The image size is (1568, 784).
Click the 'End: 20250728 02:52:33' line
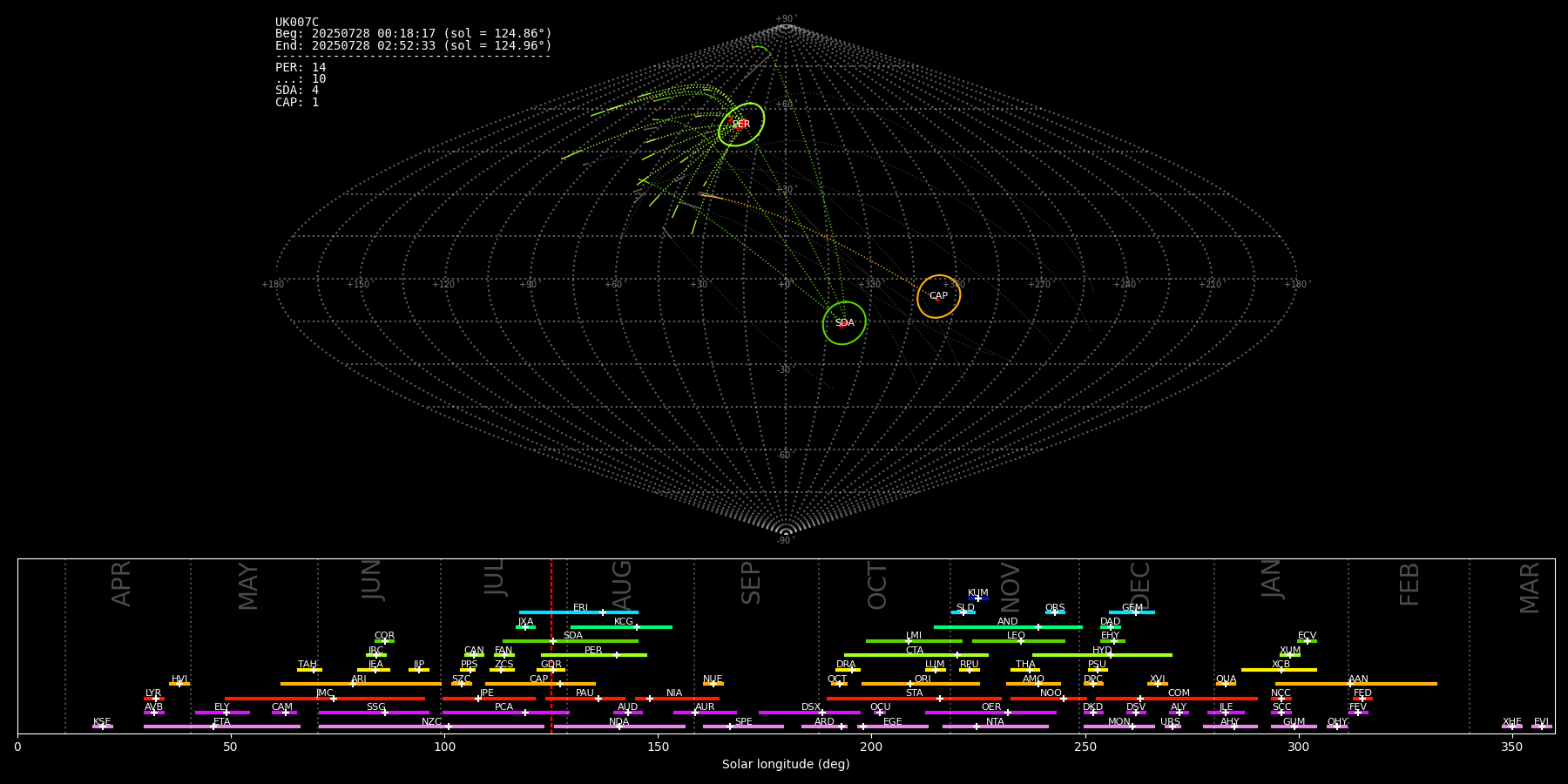click(414, 45)
